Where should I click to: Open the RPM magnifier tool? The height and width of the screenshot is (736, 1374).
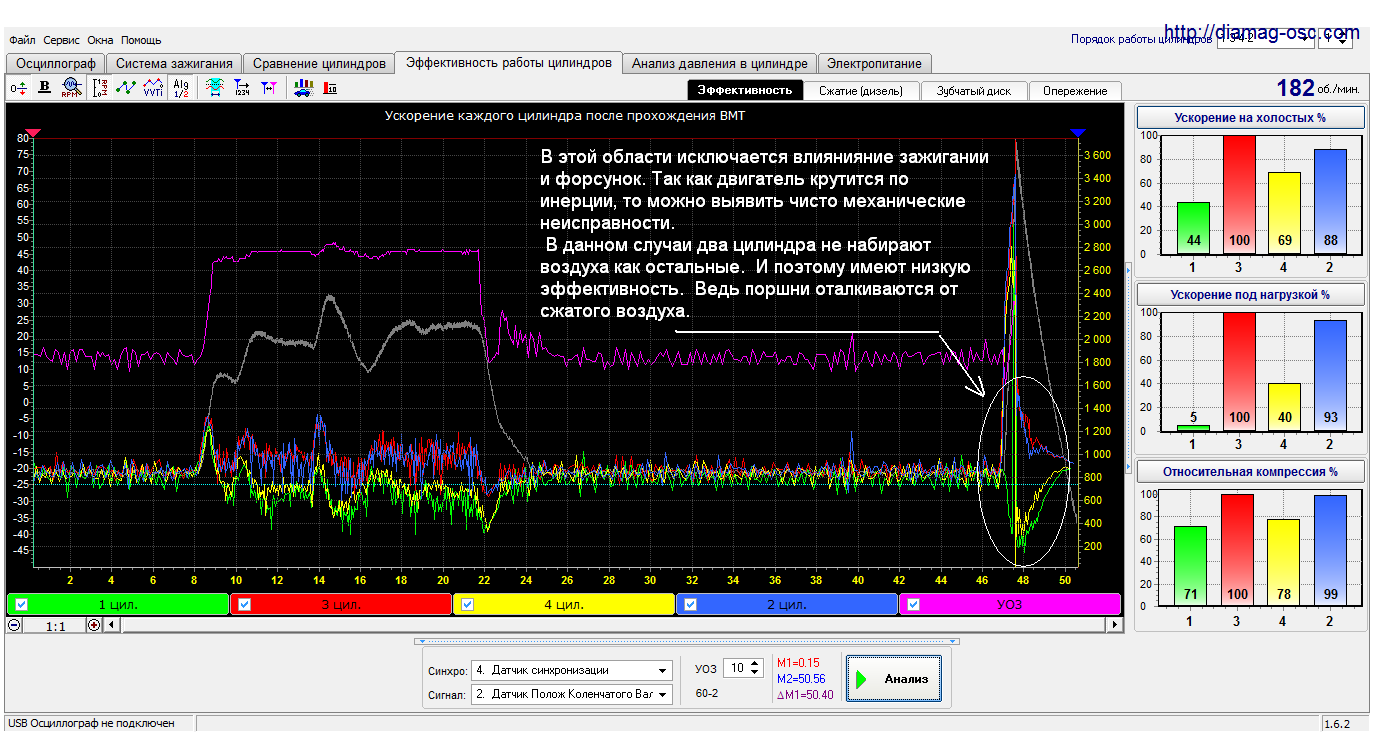pos(70,87)
